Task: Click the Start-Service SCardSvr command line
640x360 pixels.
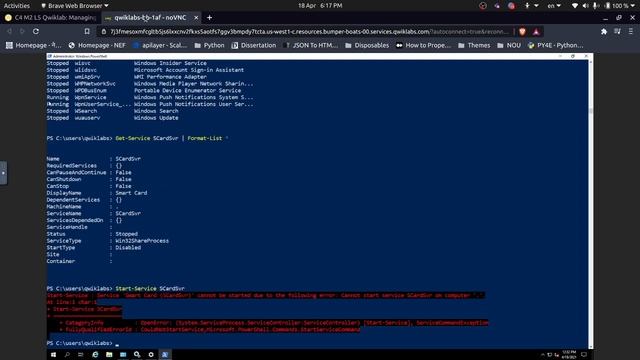Action: (116, 289)
